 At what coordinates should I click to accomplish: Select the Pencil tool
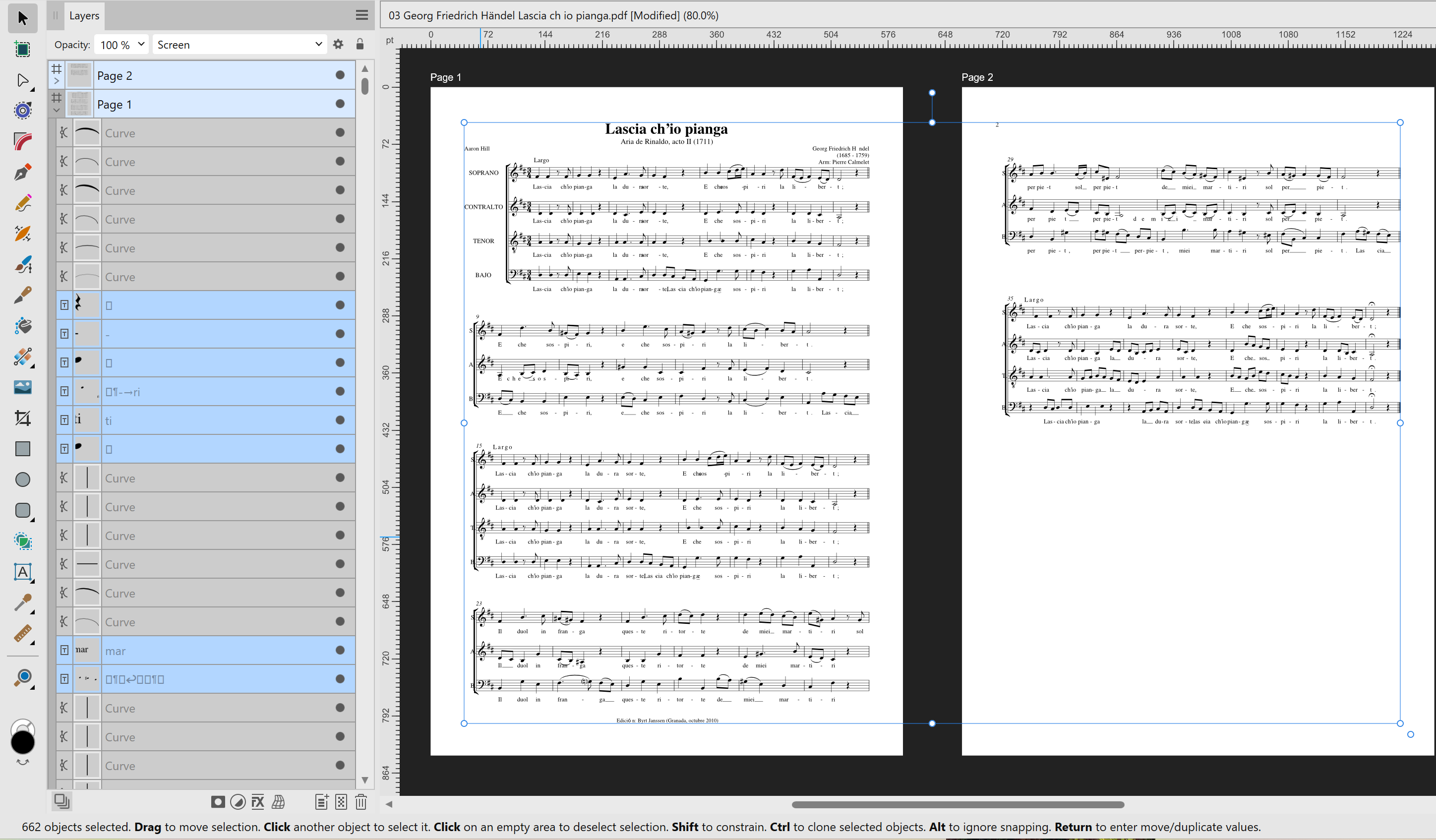22,202
